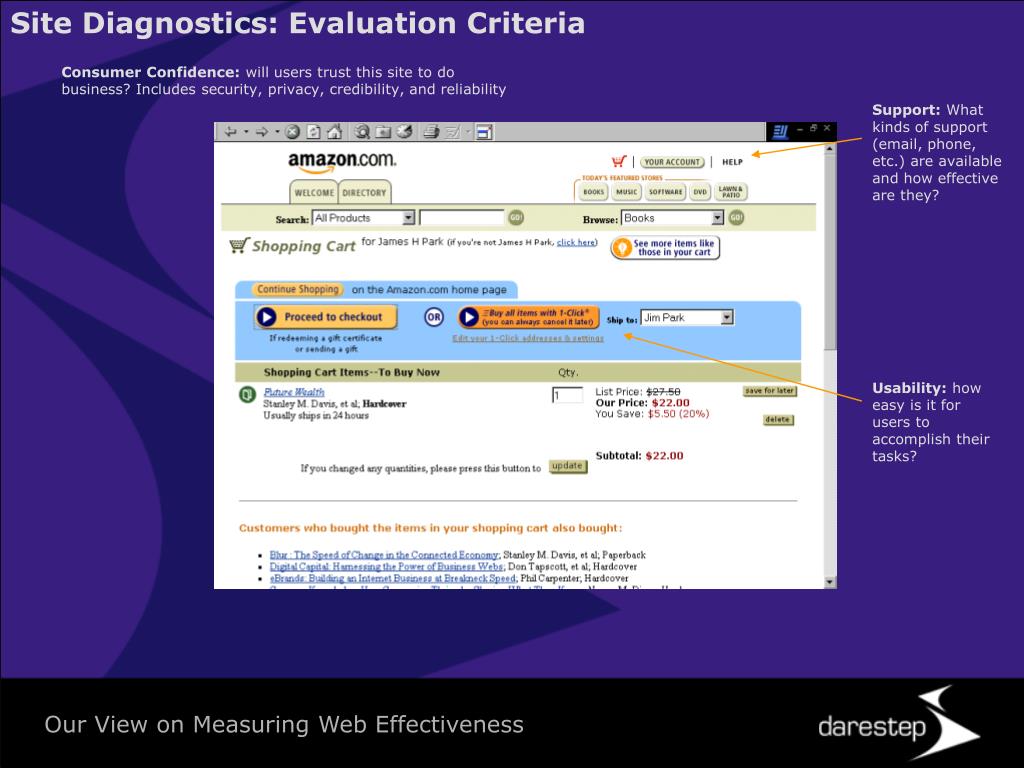Image resolution: width=1024 pixels, height=768 pixels.
Task: Click the Shopping Cart heading icon
Action: coord(239,246)
